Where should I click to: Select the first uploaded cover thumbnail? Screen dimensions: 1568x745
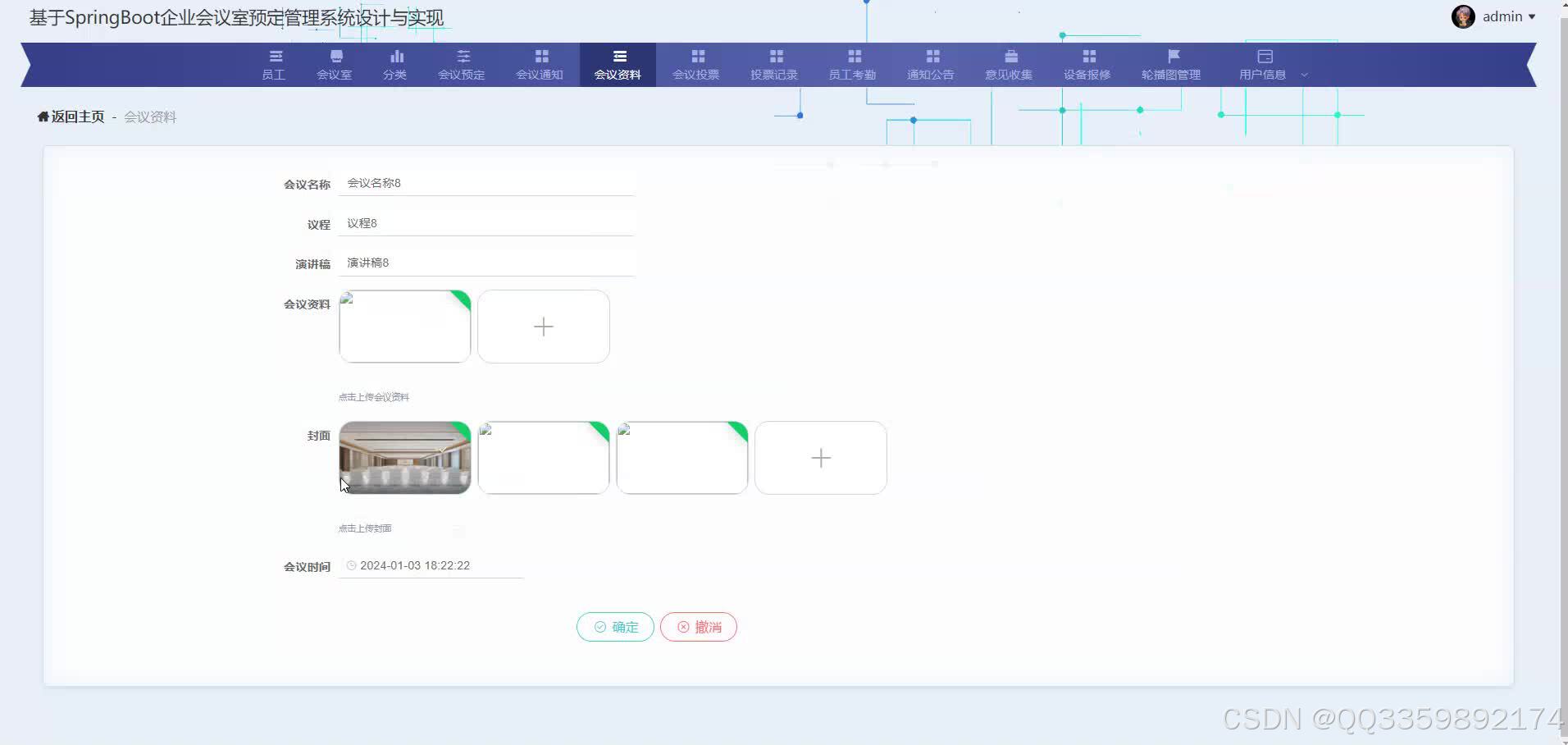tap(404, 457)
